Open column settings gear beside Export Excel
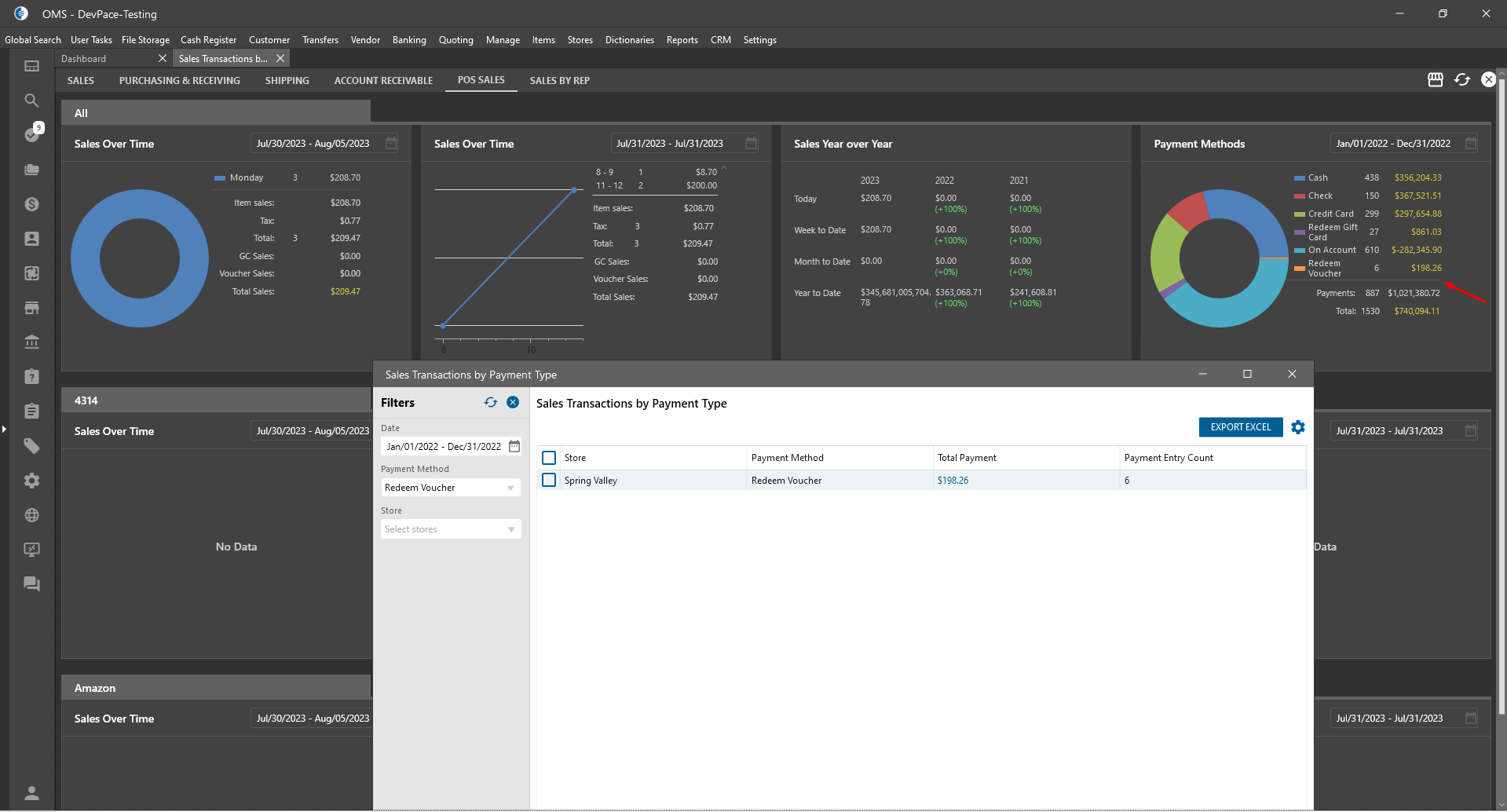The image size is (1507, 812). click(1298, 427)
